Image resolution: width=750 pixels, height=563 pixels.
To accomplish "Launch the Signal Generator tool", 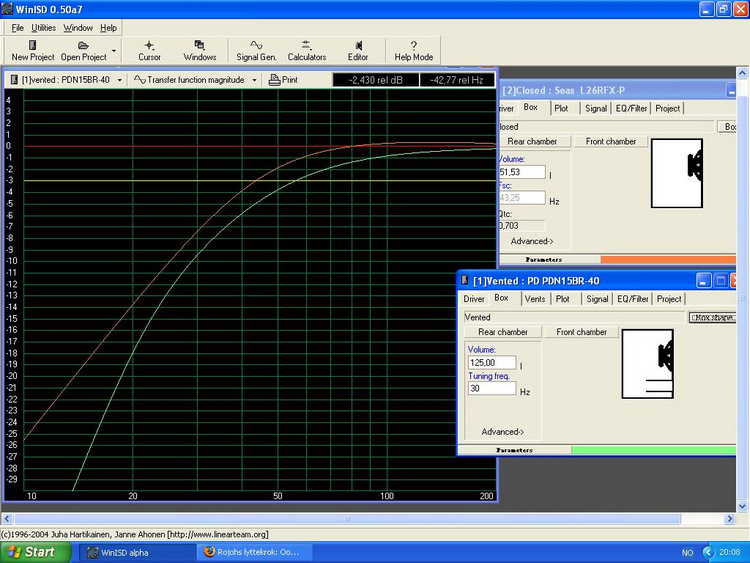I will pyautogui.click(x=256, y=50).
